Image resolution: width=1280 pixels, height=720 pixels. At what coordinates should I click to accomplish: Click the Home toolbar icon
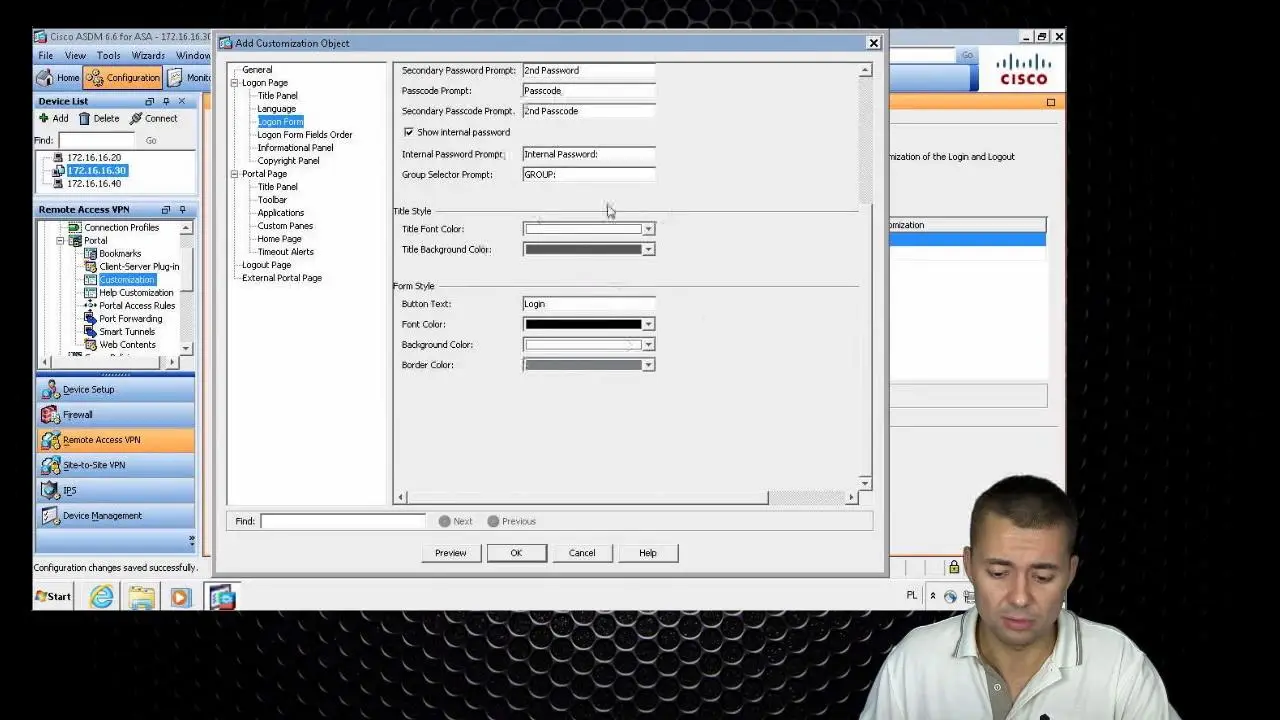tap(45, 78)
